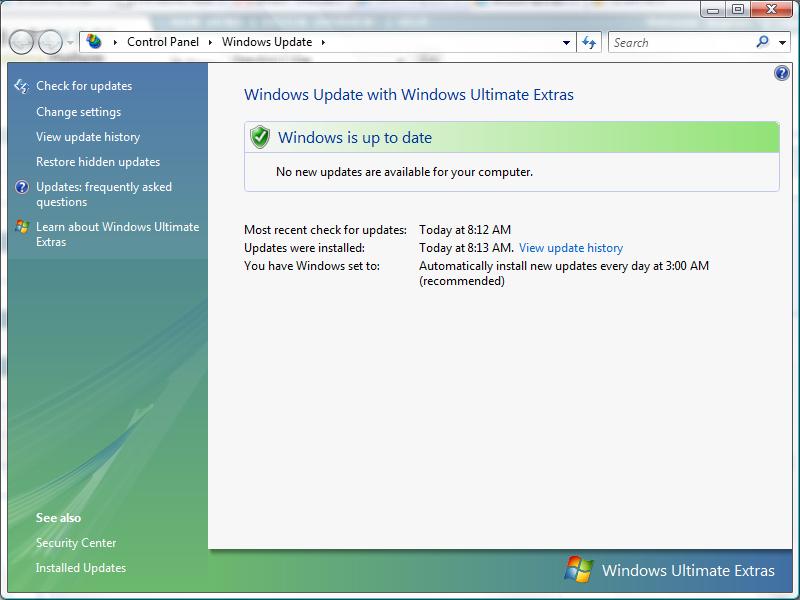Viewport: 800px width, 600px height.
Task: Click the magnifier search icon
Action: 764,42
